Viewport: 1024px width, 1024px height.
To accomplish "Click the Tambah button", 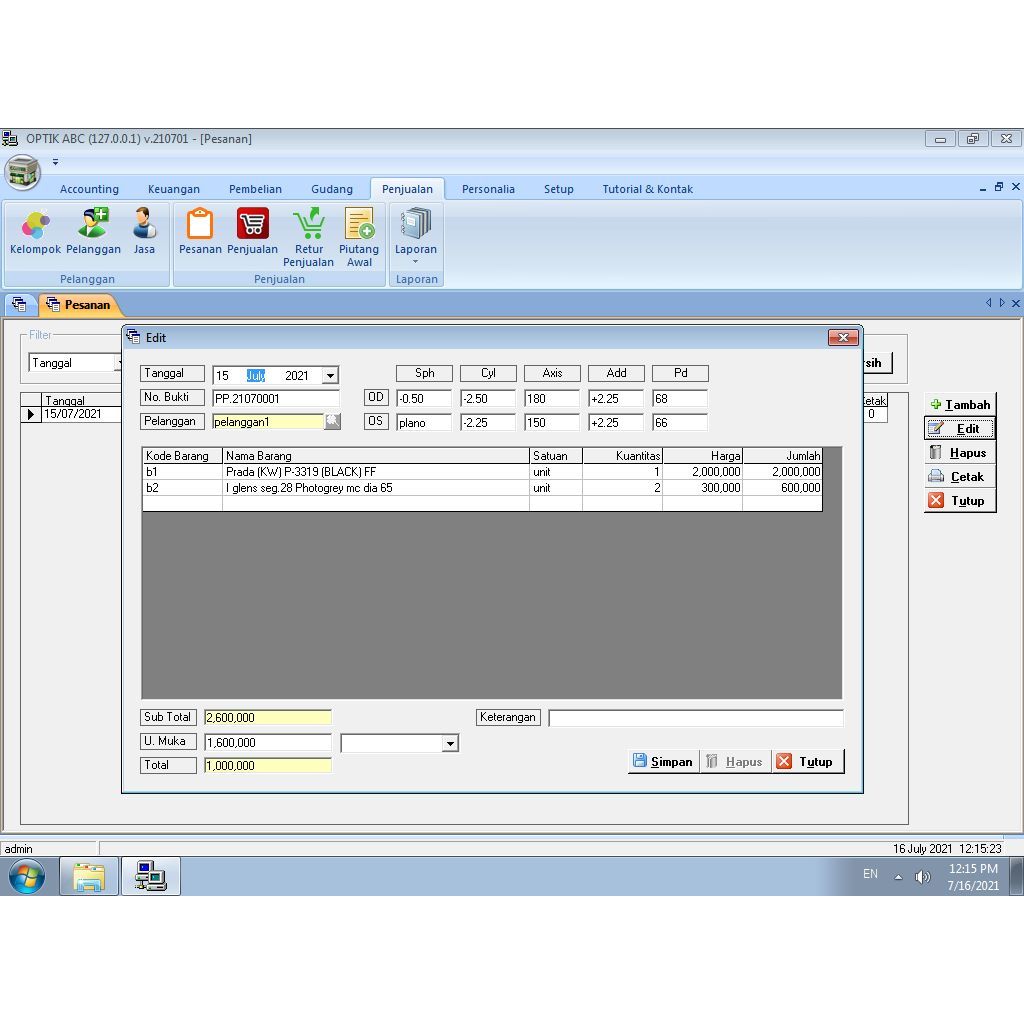I will (959, 404).
